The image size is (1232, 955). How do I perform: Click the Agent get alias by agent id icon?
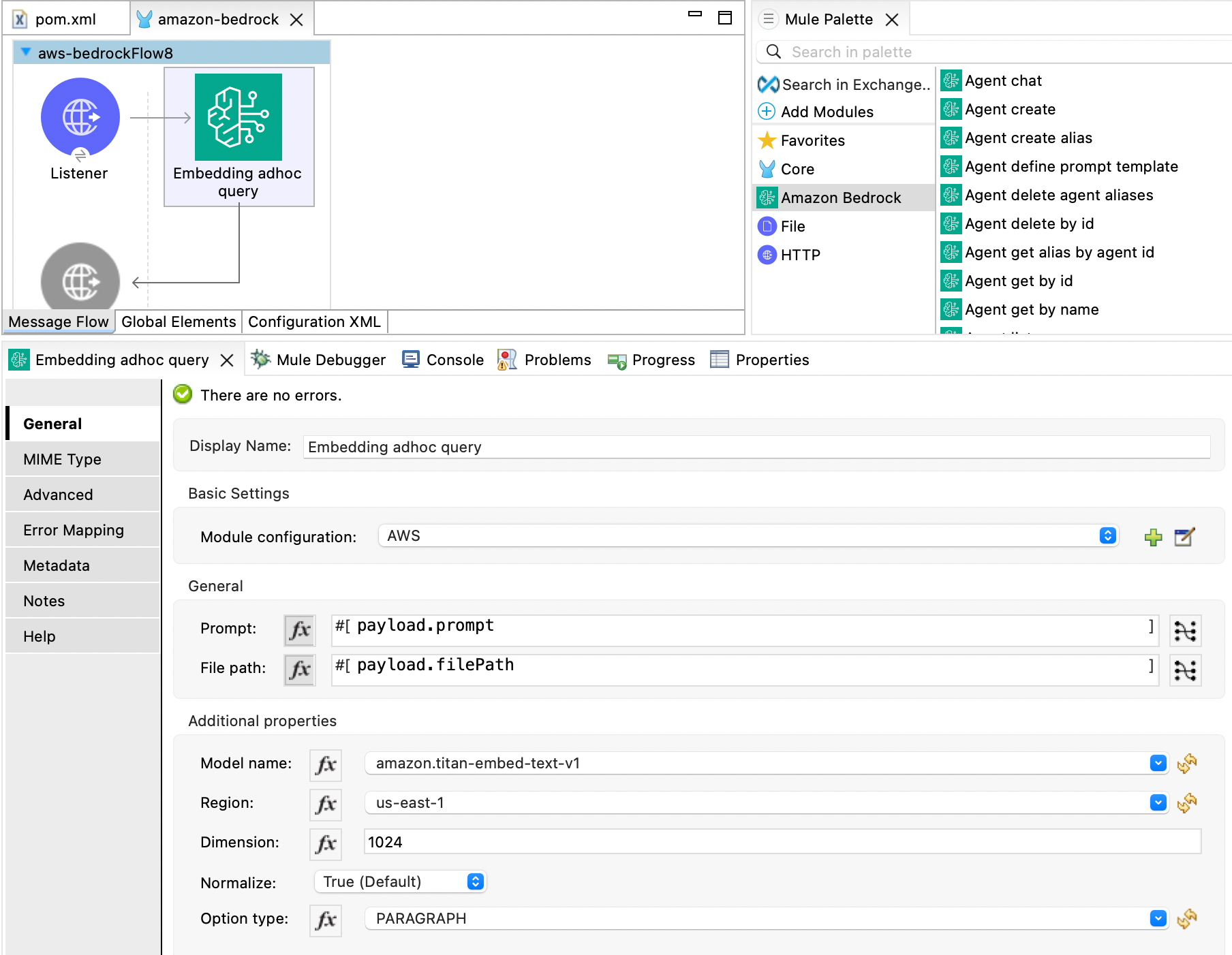coord(951,252)
